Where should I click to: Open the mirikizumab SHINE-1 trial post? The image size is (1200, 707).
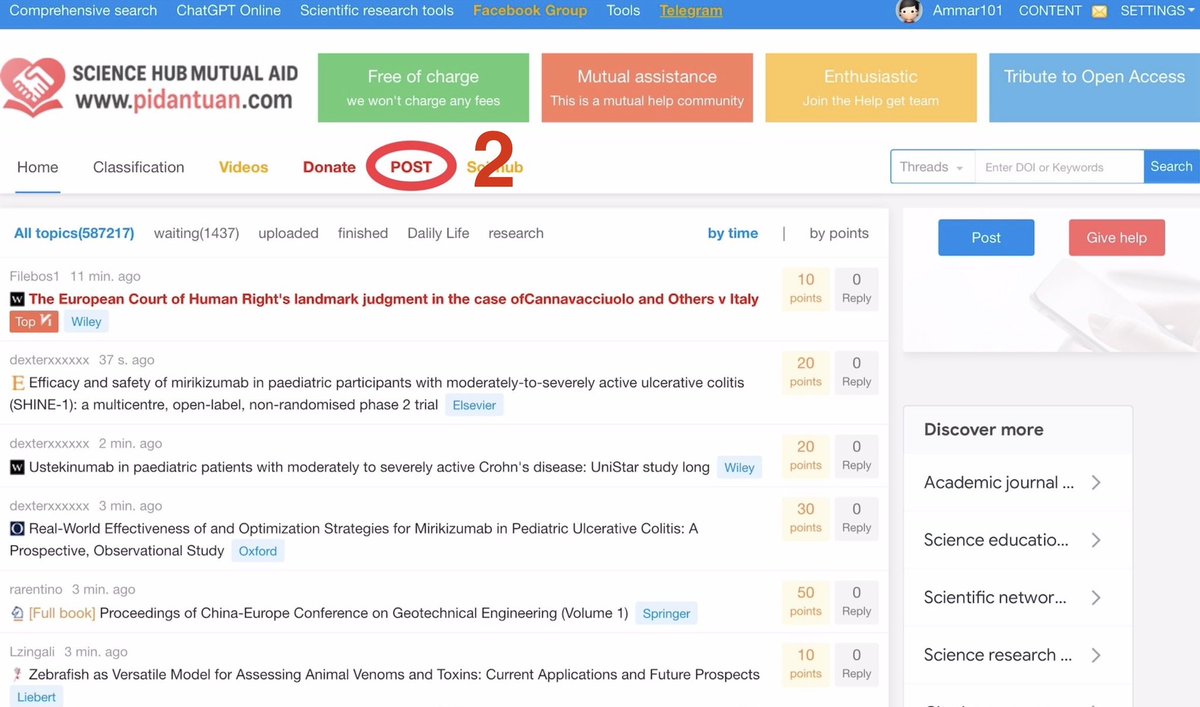[x=377, y=393]
